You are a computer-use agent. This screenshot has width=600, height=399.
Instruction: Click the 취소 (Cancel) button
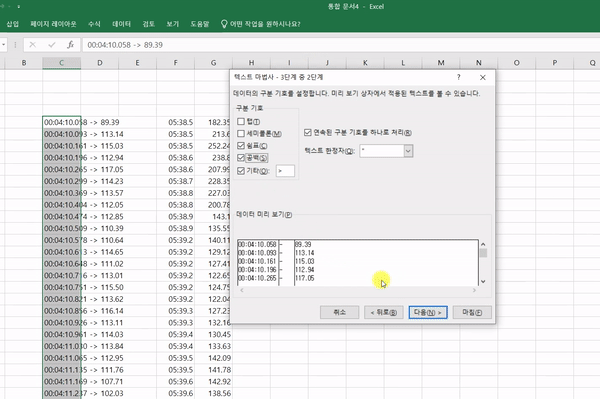(x=339, y=312)
